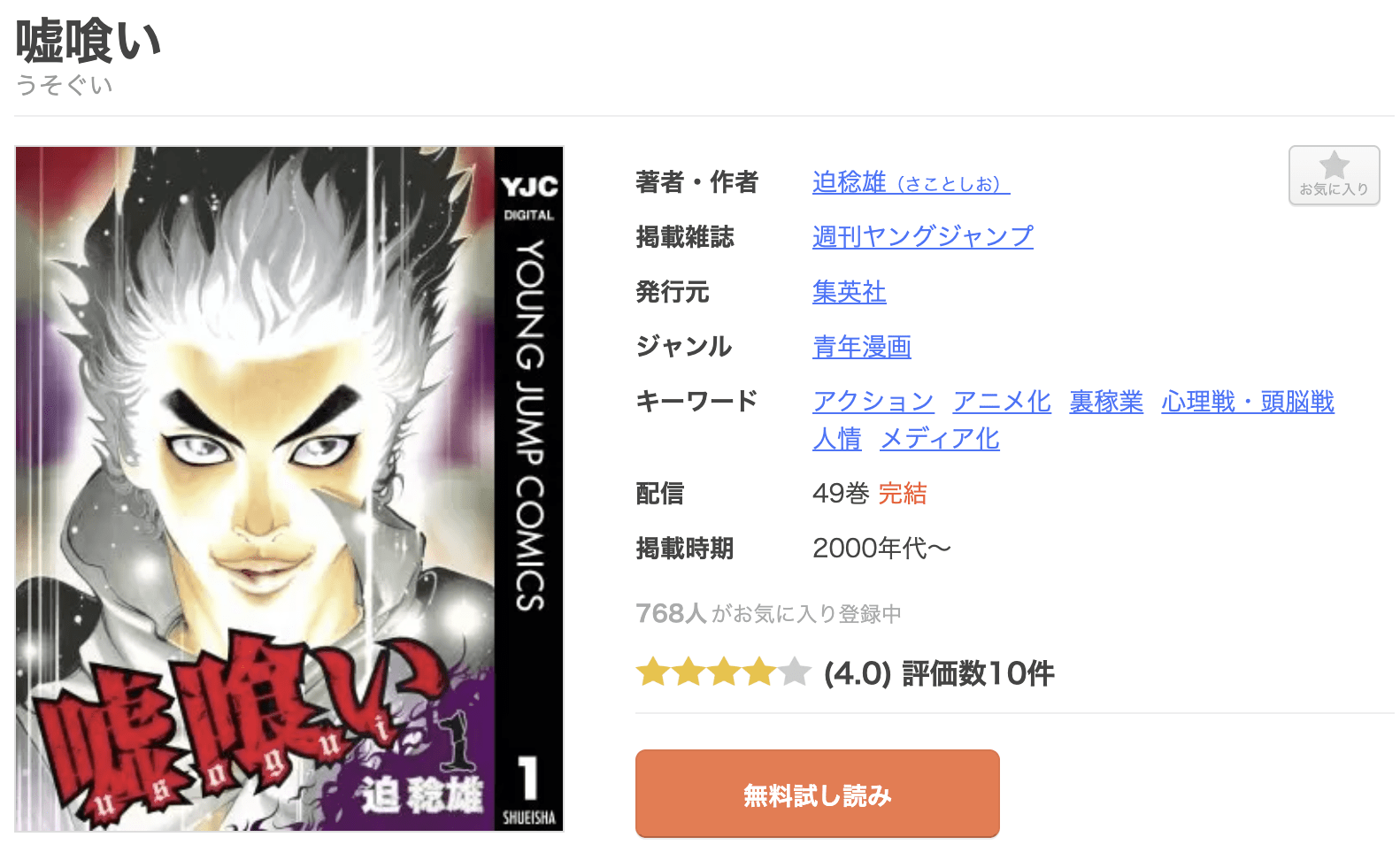
Task: Click the 嘘喰い page title heading
Action: tap(88, 42)
